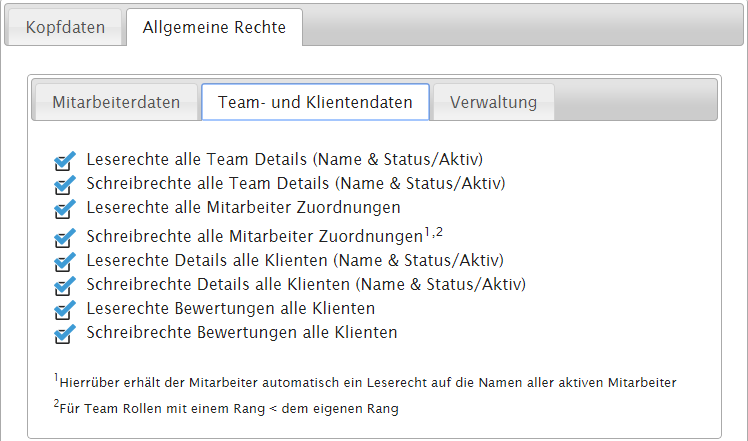Click the label text Leserechte alle Team Details
This screenshot has width=748, height=441.
pyautogui.click(x=285, y=159)
